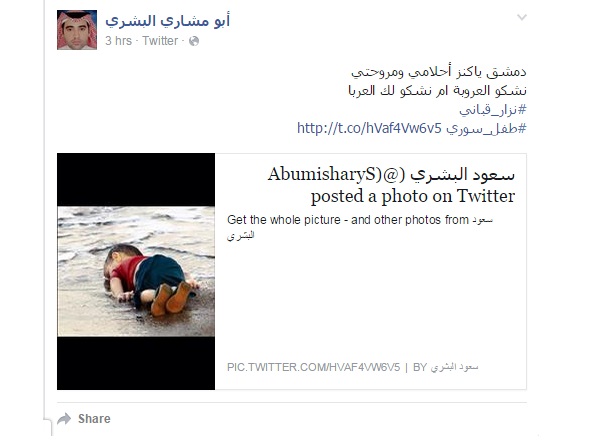Screen dimensions: 600x441
Task: Open the link preview photo thumbnail
Action: [x=136, y=271]
